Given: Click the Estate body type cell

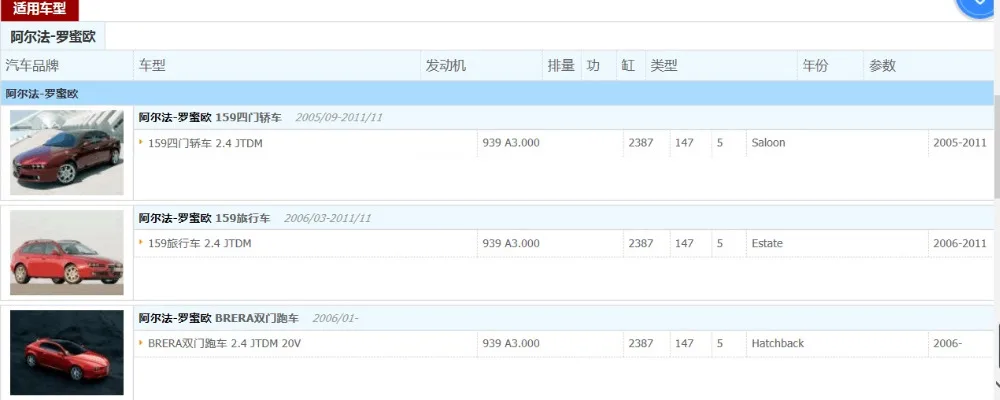Looking at the screenshot, I should [x=767, y=243].
